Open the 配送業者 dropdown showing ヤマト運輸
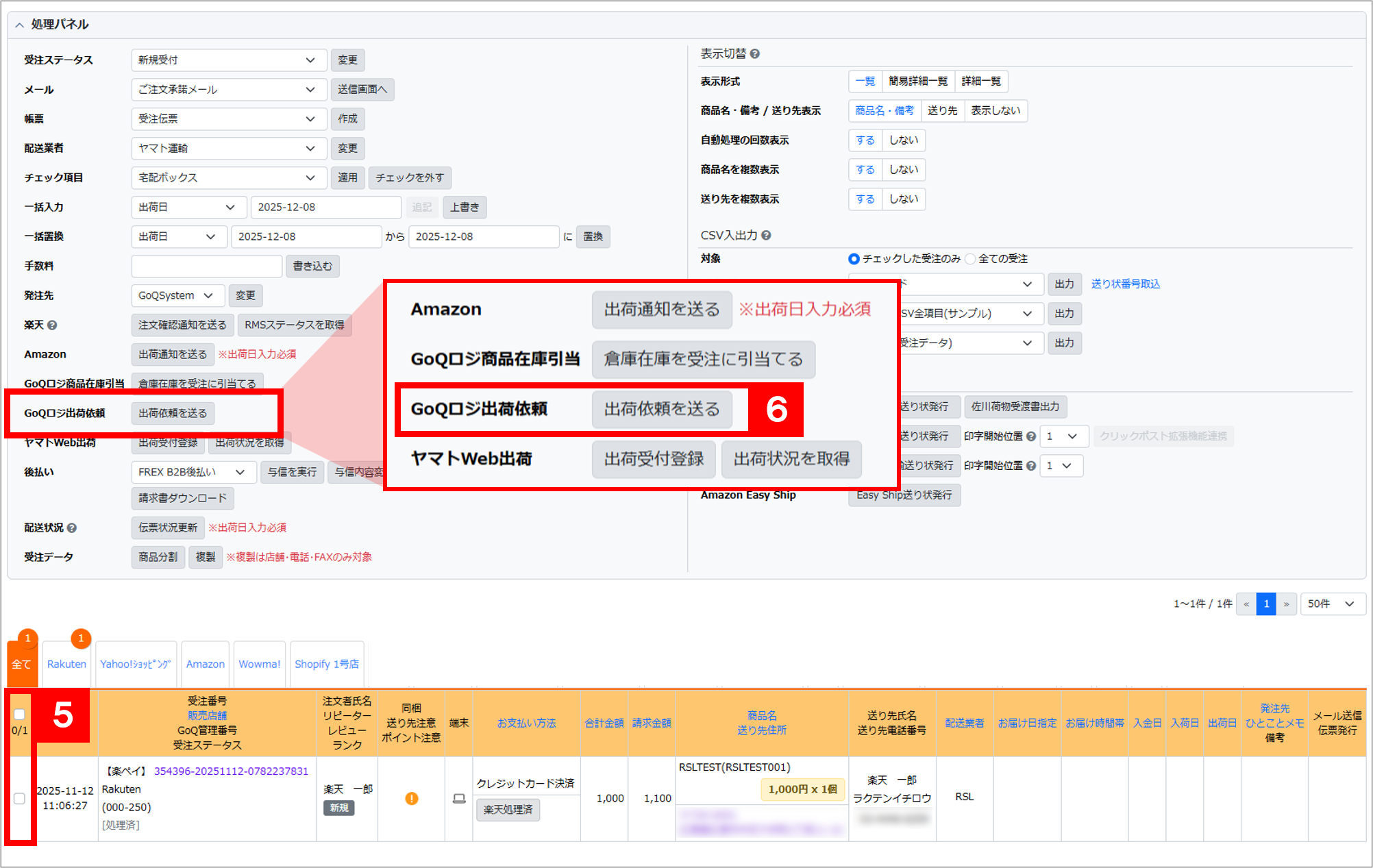This screenshot has height=868, width=1373. (226, 148)
